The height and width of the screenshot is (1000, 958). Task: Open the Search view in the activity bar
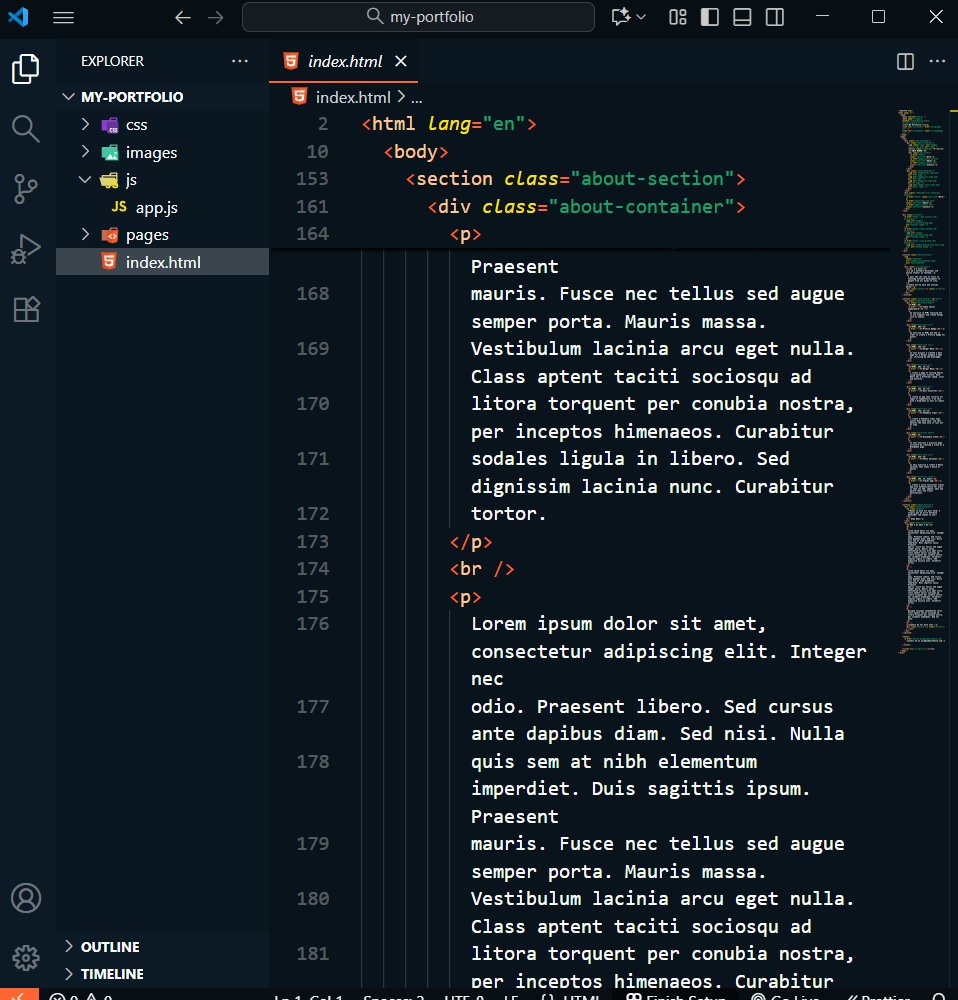click(x=26, y=129)
